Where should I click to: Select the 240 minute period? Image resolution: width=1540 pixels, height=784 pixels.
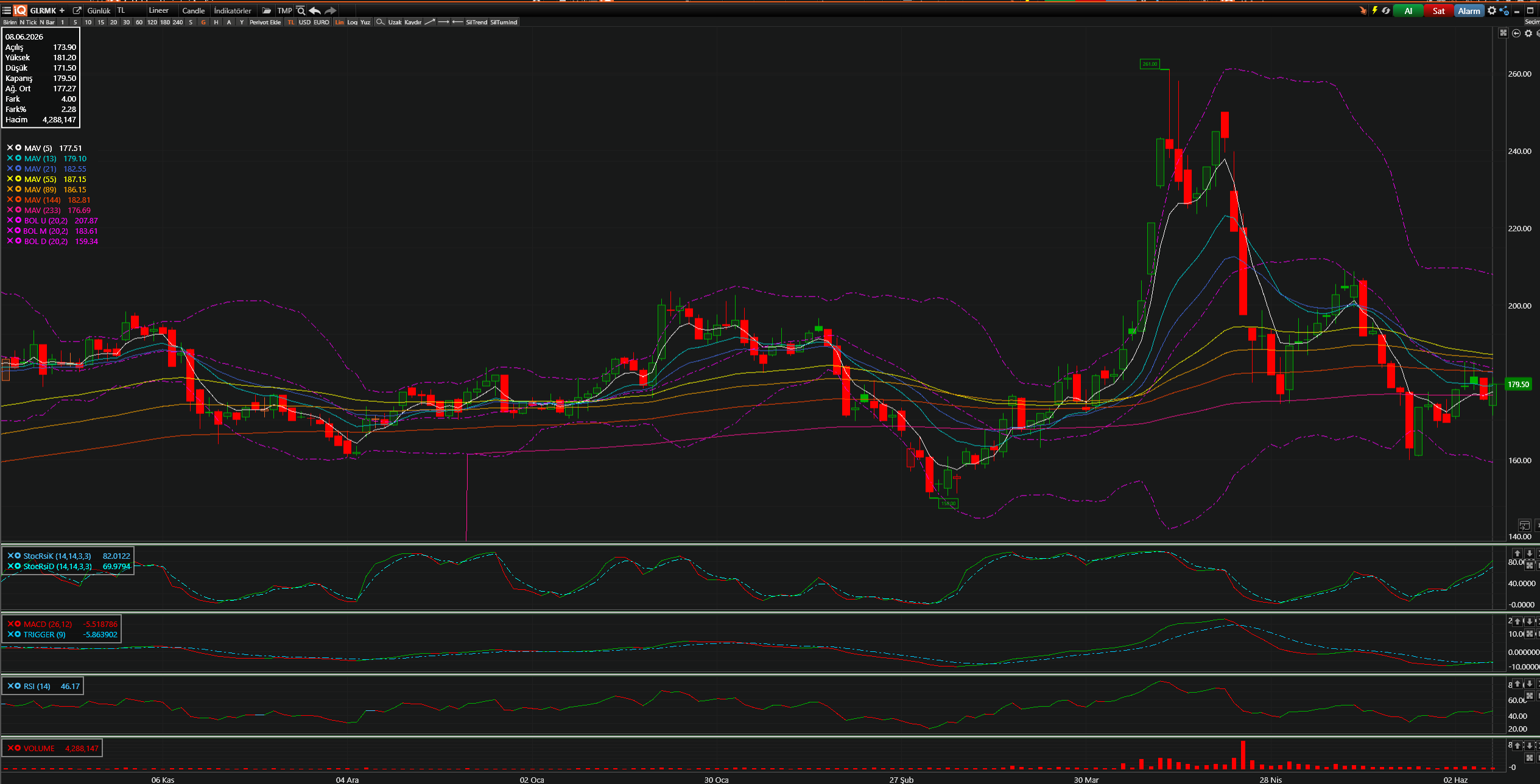pyautogui.click(x=178, y=22)
